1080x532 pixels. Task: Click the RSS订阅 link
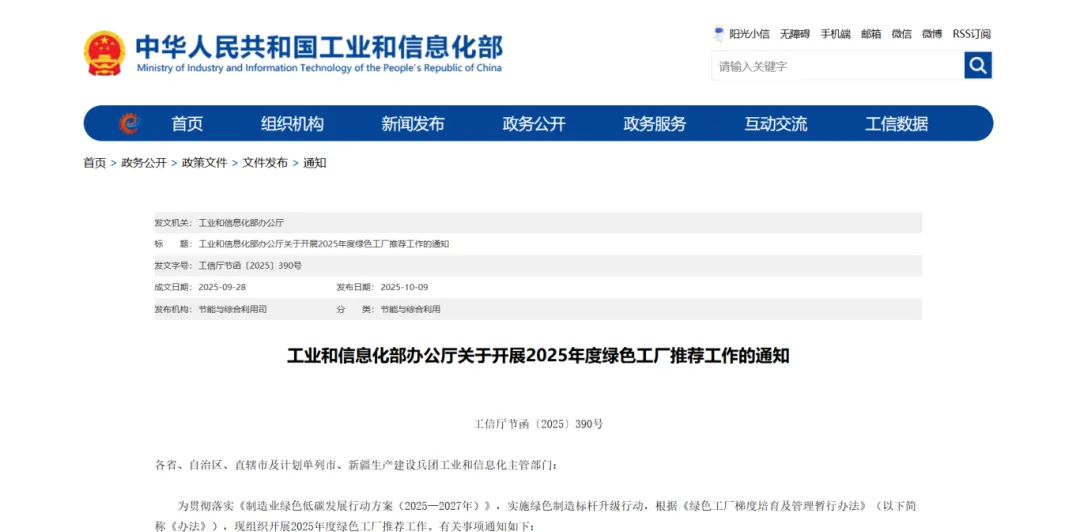click(x=972, y=34)
